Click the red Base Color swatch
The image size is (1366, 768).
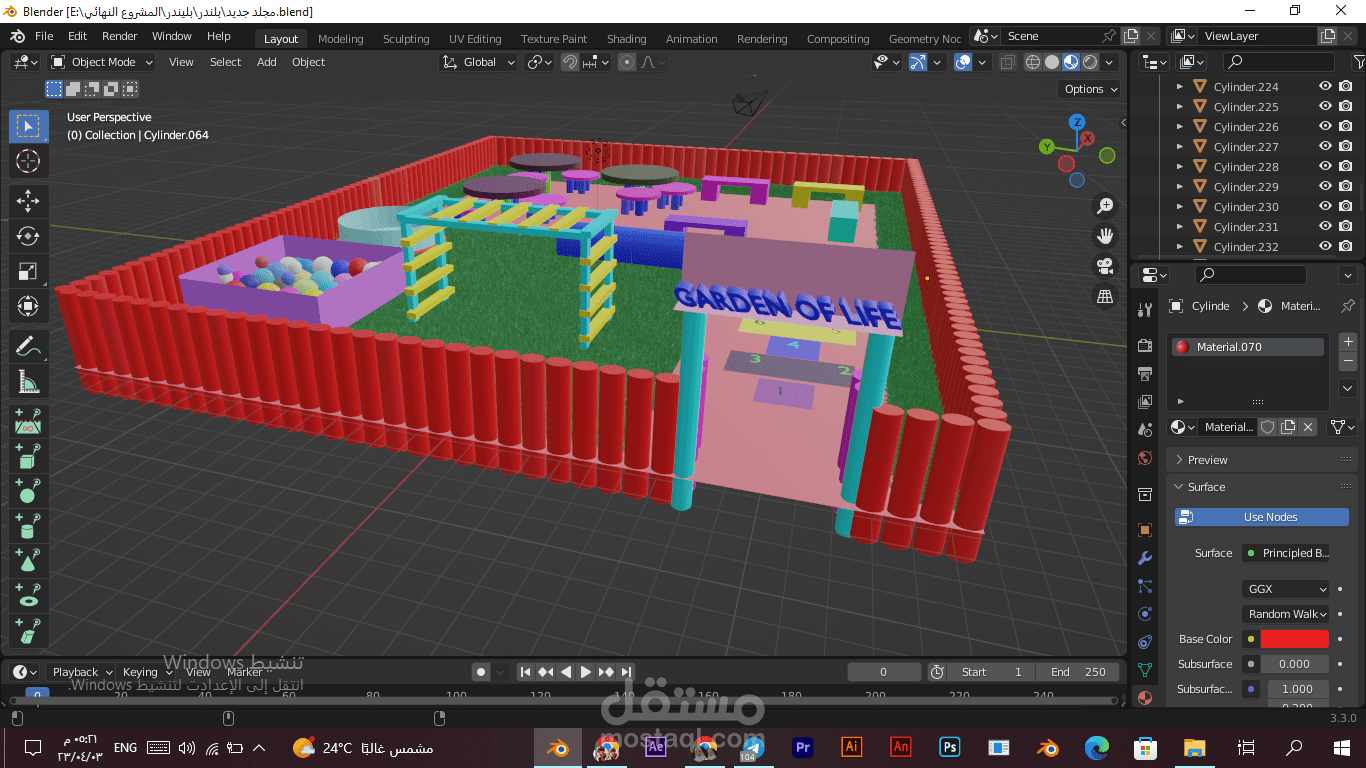[x=1295, y=639]
